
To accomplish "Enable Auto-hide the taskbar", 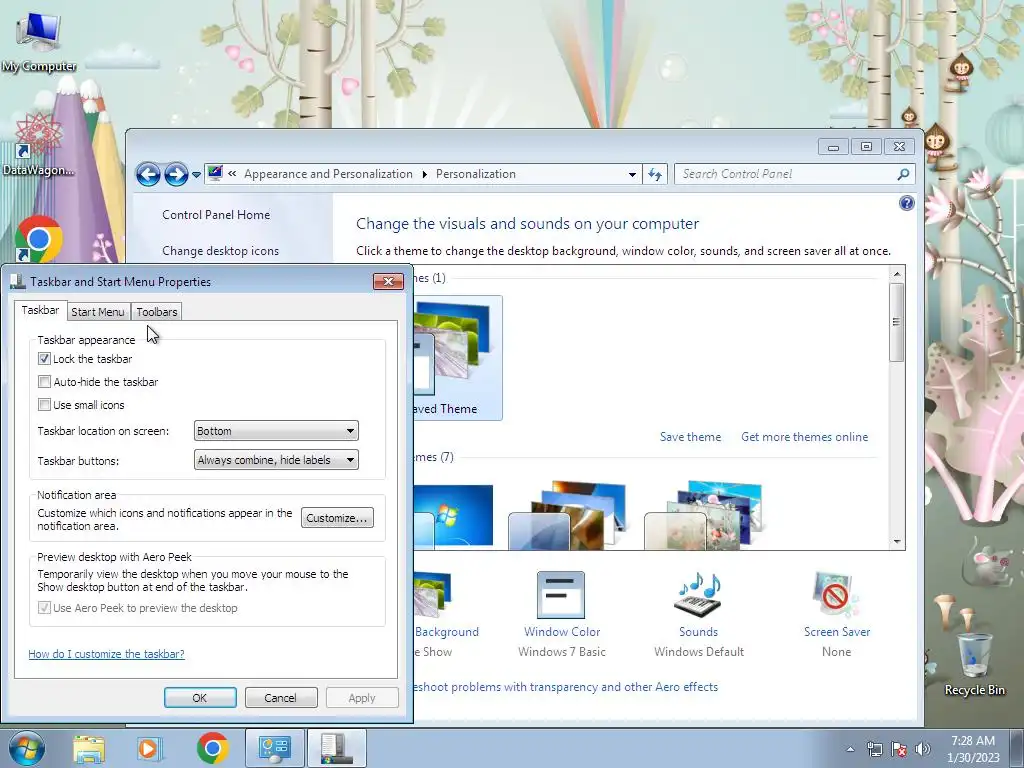I will pyautogui.click(x=44, y=381).
